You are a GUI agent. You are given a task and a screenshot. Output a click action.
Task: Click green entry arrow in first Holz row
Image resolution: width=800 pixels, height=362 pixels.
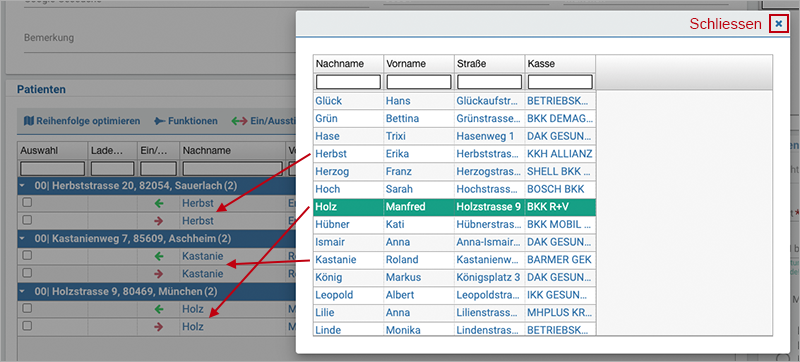[159, 309]
